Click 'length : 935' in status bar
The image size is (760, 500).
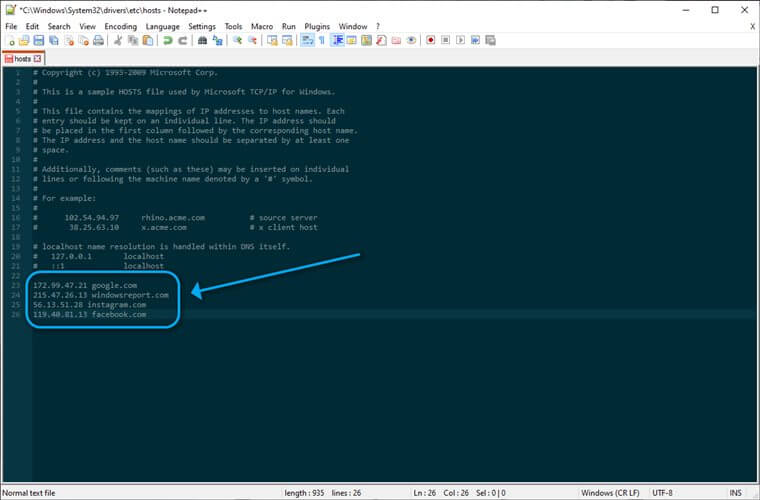click(304, 493)
